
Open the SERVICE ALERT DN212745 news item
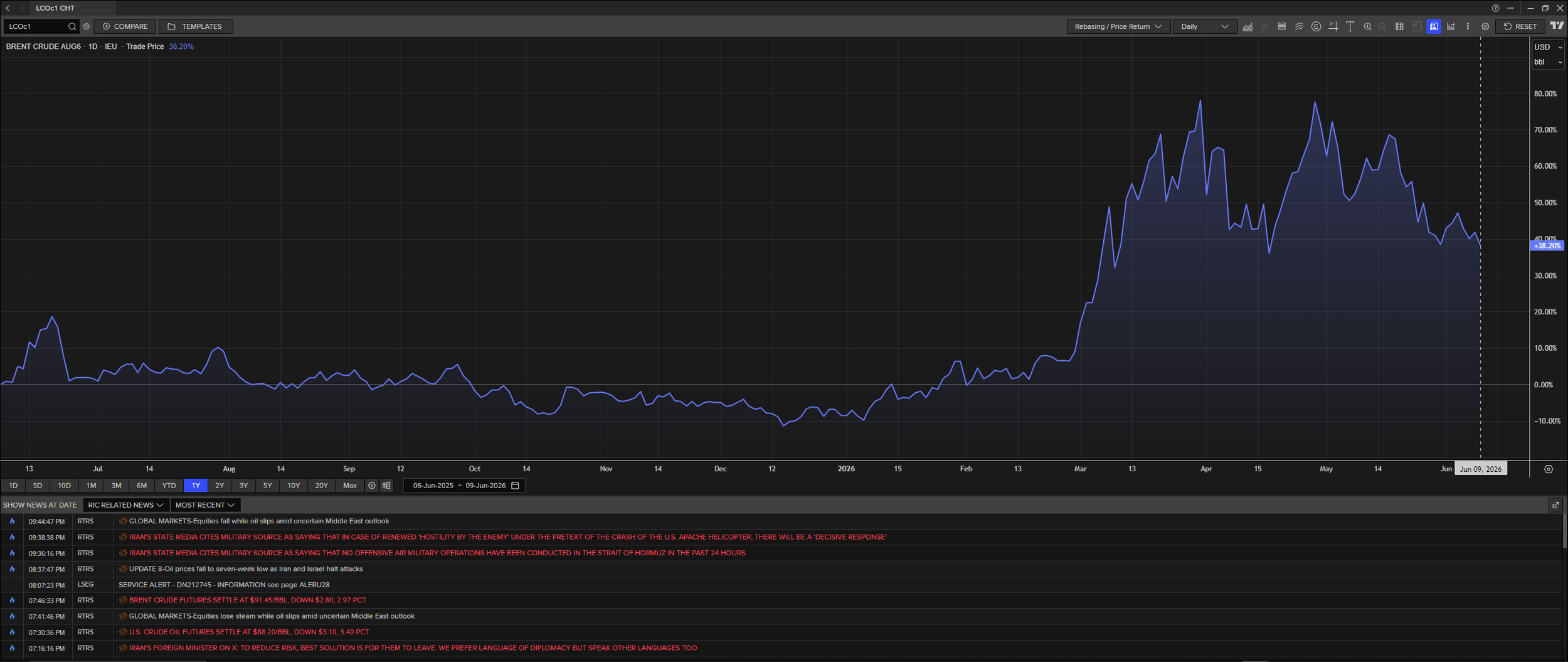[x=224, y=585]
